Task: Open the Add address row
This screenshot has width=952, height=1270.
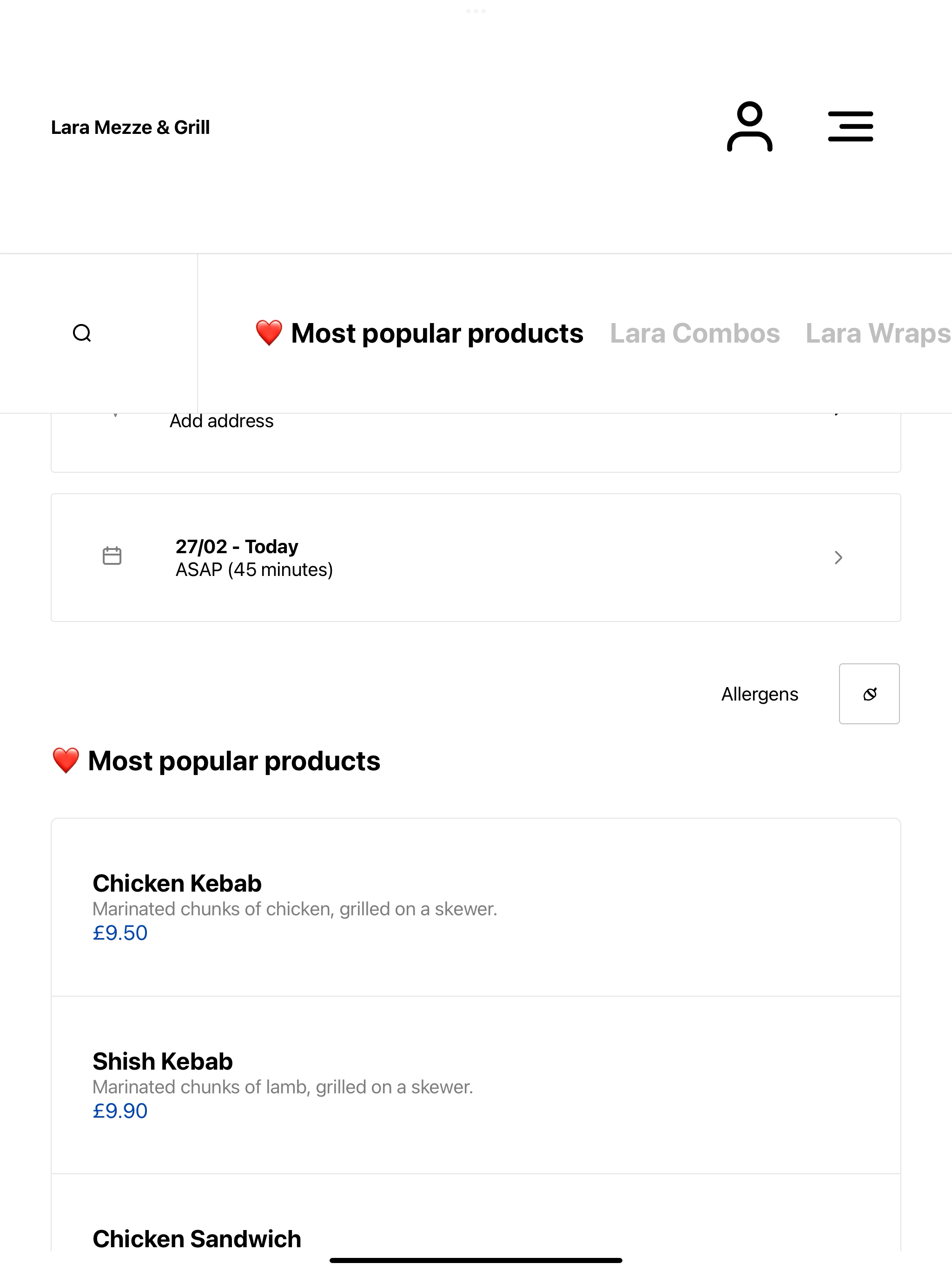Action: pos(476,442)
